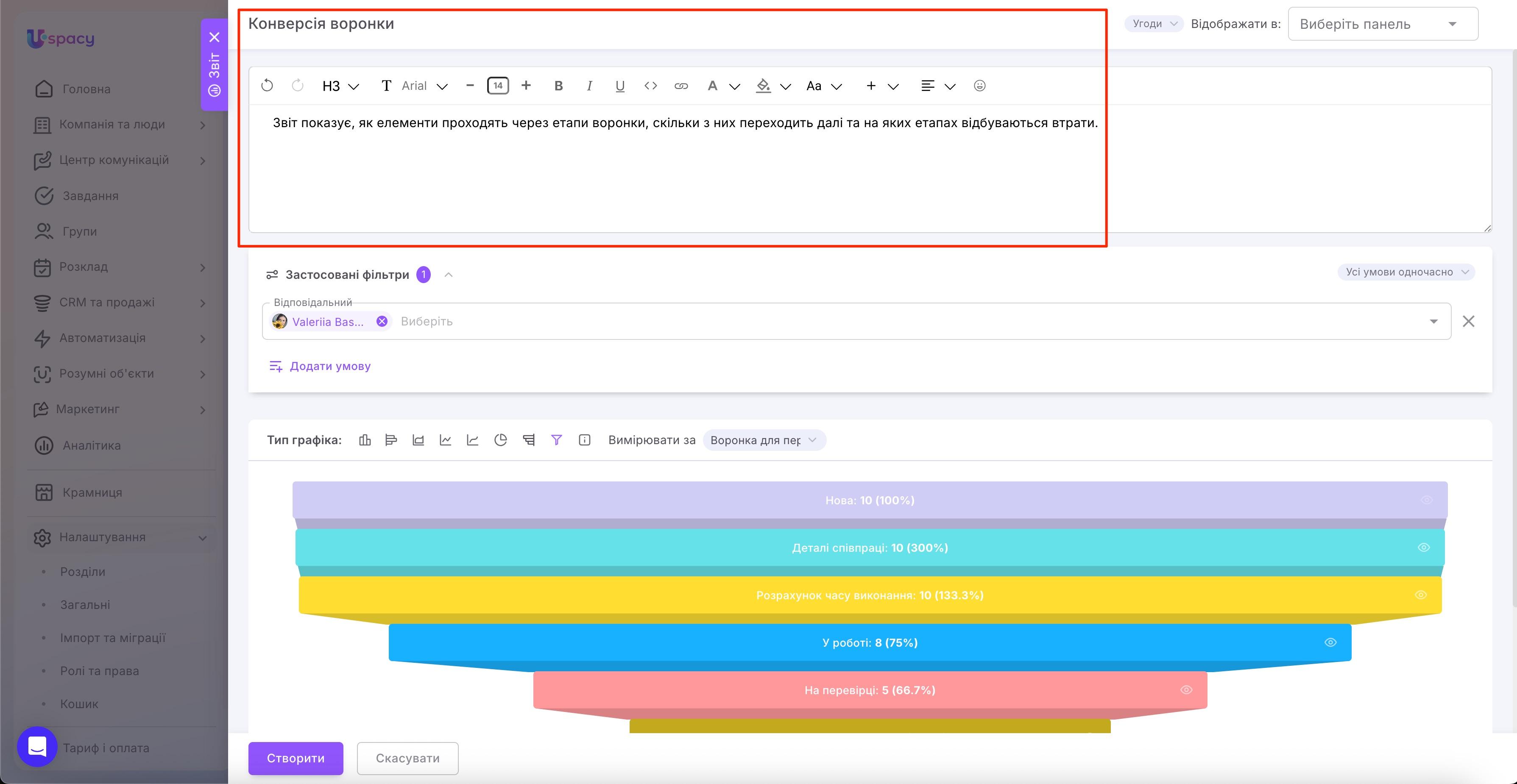Select the funnel chart type
This screenshot has width=1517, height=784.
(557, 440)
